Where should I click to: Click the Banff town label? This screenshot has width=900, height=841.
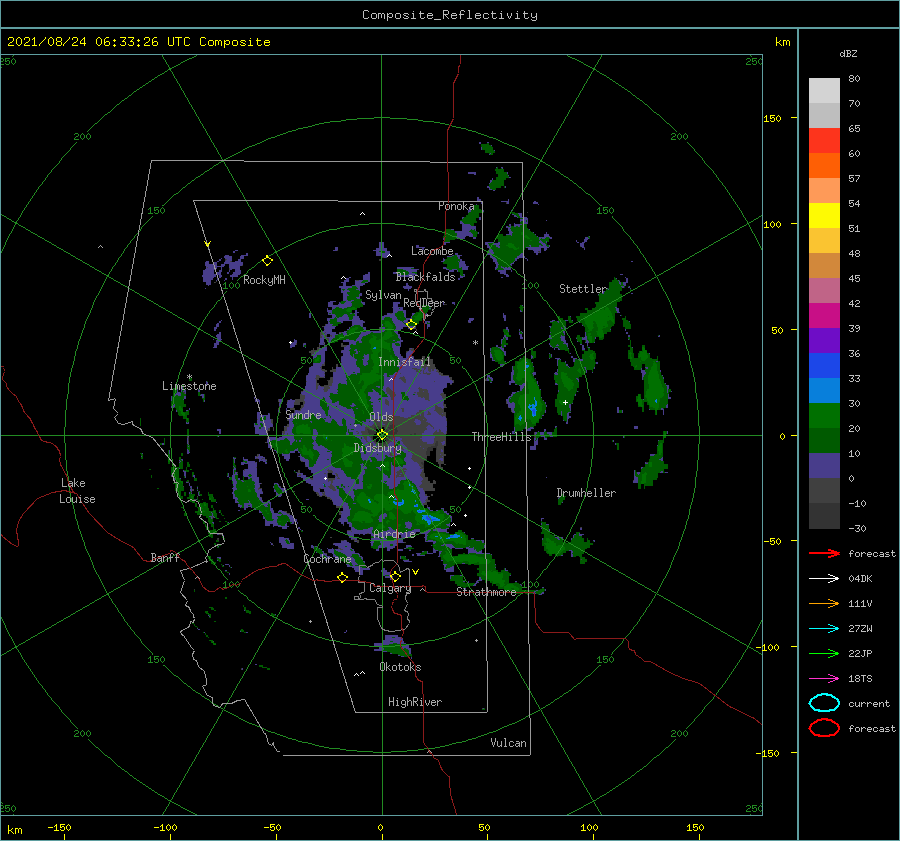coord(165,557)
